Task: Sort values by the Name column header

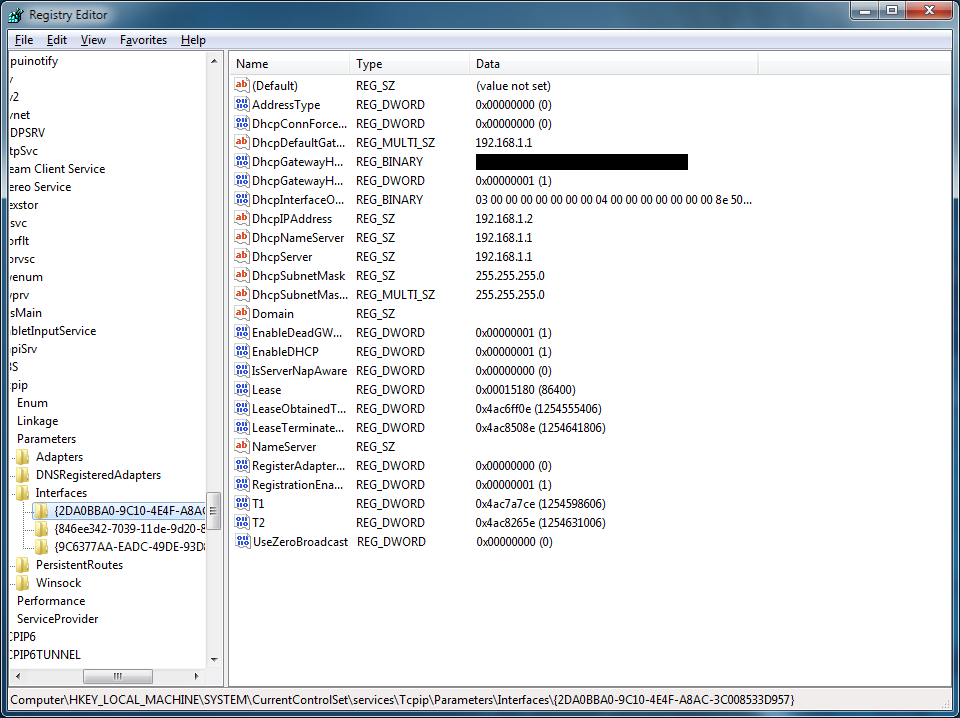Action: pyautogui.click(x=290, y=64)
